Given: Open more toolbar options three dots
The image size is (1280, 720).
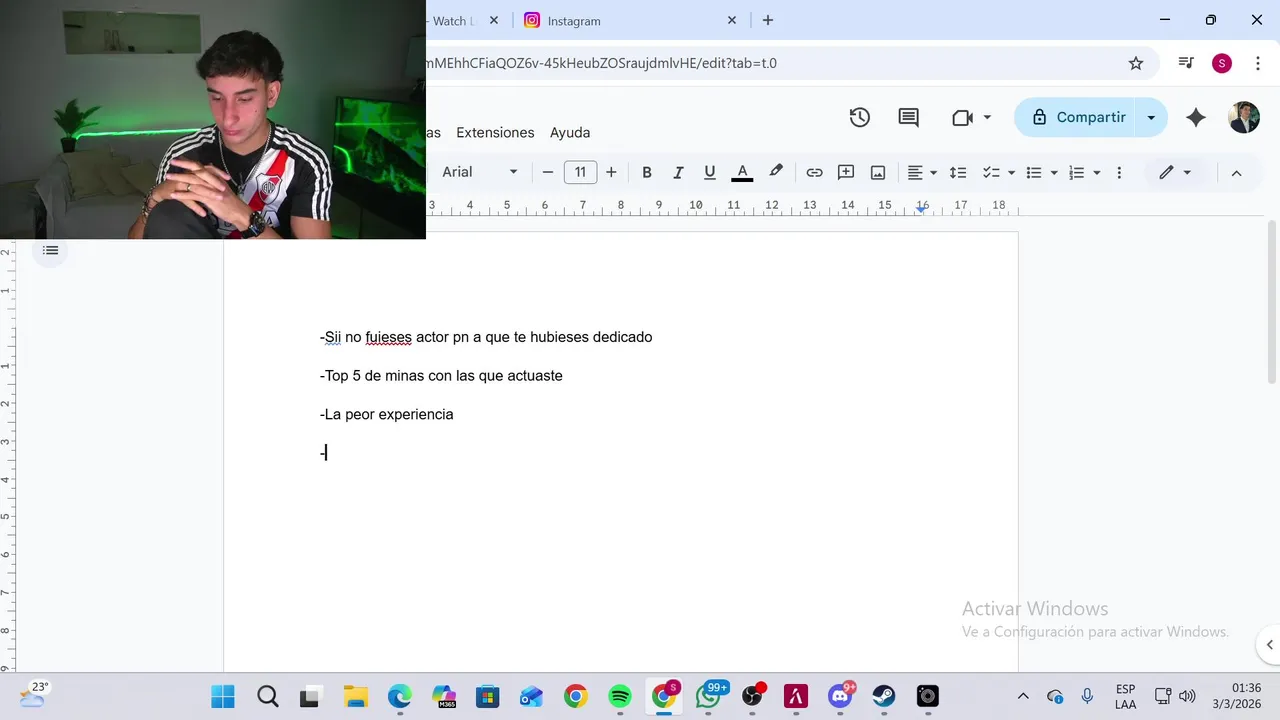Looking at the screenshot, I should click(x=1119, y=172).
